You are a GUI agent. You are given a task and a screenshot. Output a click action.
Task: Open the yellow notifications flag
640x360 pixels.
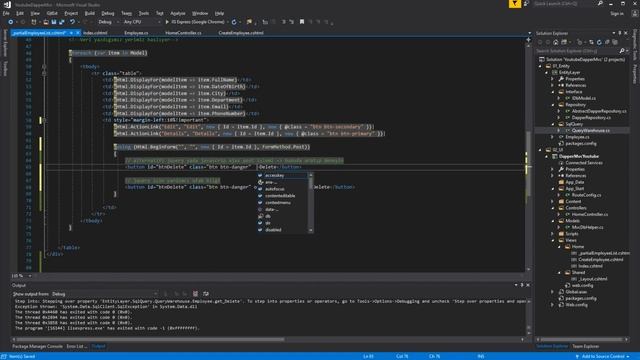pyautogui.click(x=515, y=4)
